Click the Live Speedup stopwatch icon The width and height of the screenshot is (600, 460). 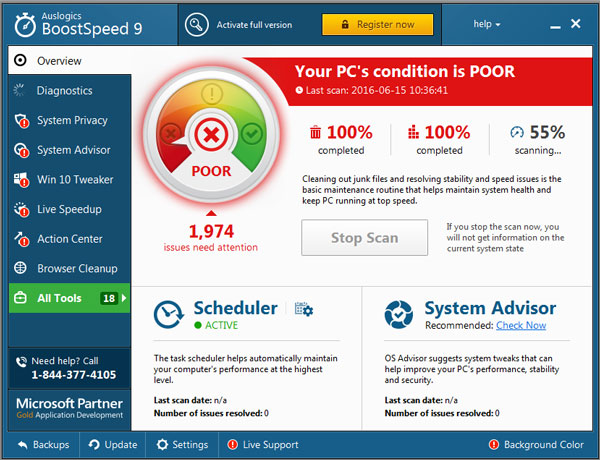(x=21, y=209)
